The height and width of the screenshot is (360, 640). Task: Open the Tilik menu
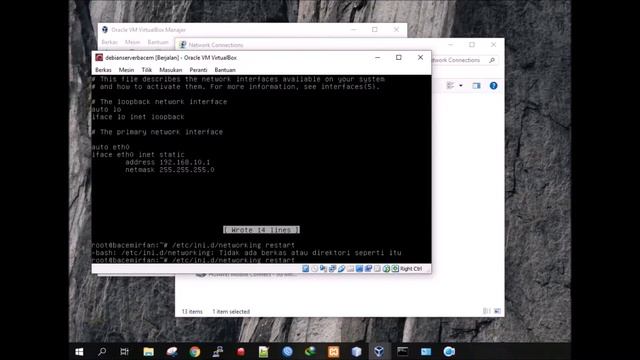coord(147,70)
